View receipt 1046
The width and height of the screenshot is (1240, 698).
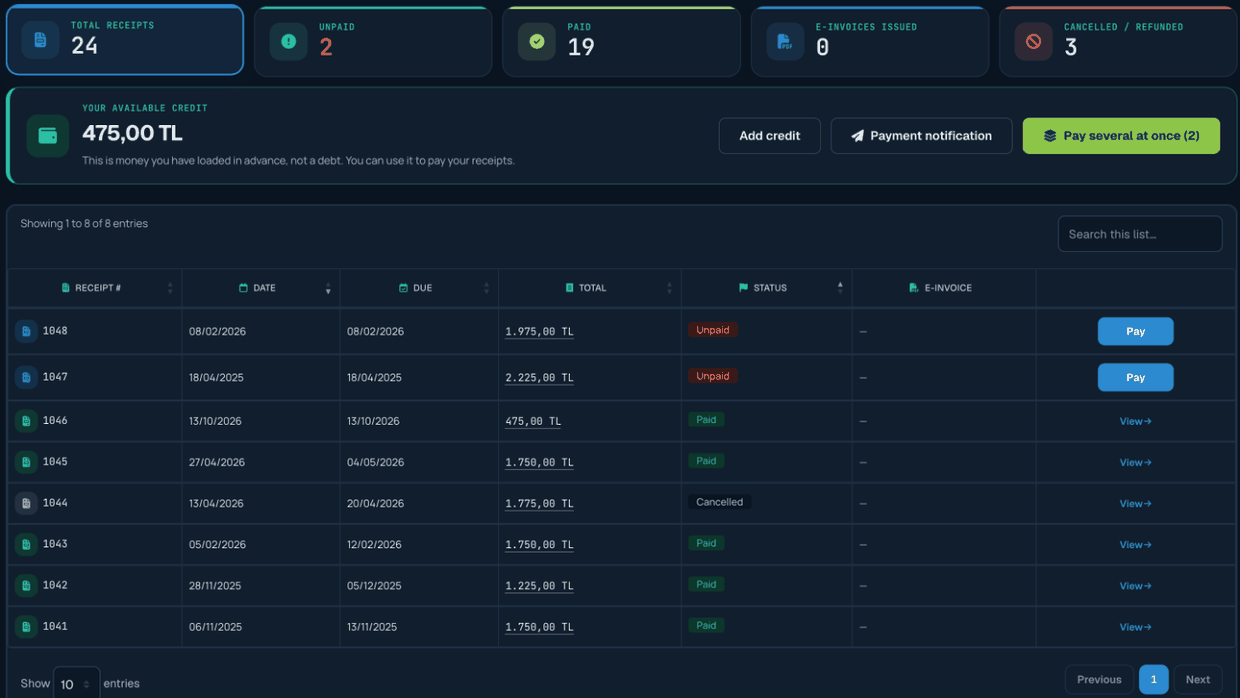(1135, 421)
